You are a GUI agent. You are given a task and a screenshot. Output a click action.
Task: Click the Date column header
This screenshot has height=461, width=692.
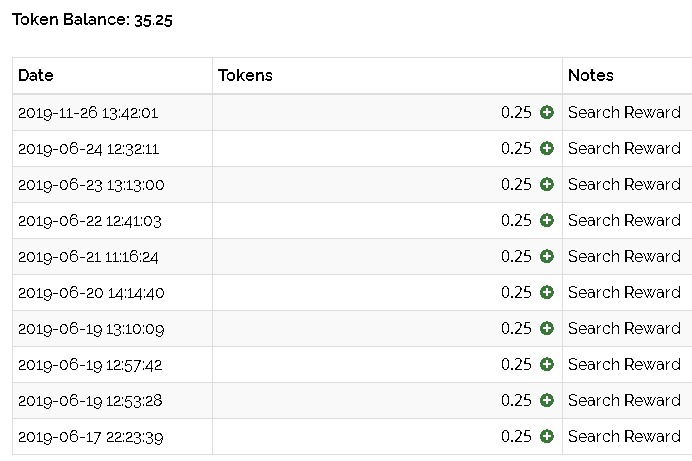(x=36, y=75)
